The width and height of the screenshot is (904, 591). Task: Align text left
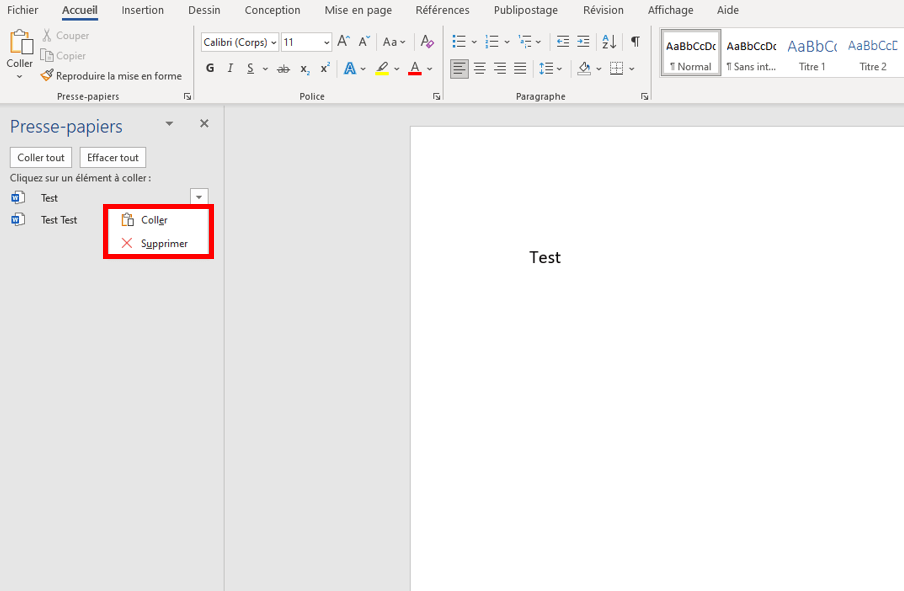[459, 69]
